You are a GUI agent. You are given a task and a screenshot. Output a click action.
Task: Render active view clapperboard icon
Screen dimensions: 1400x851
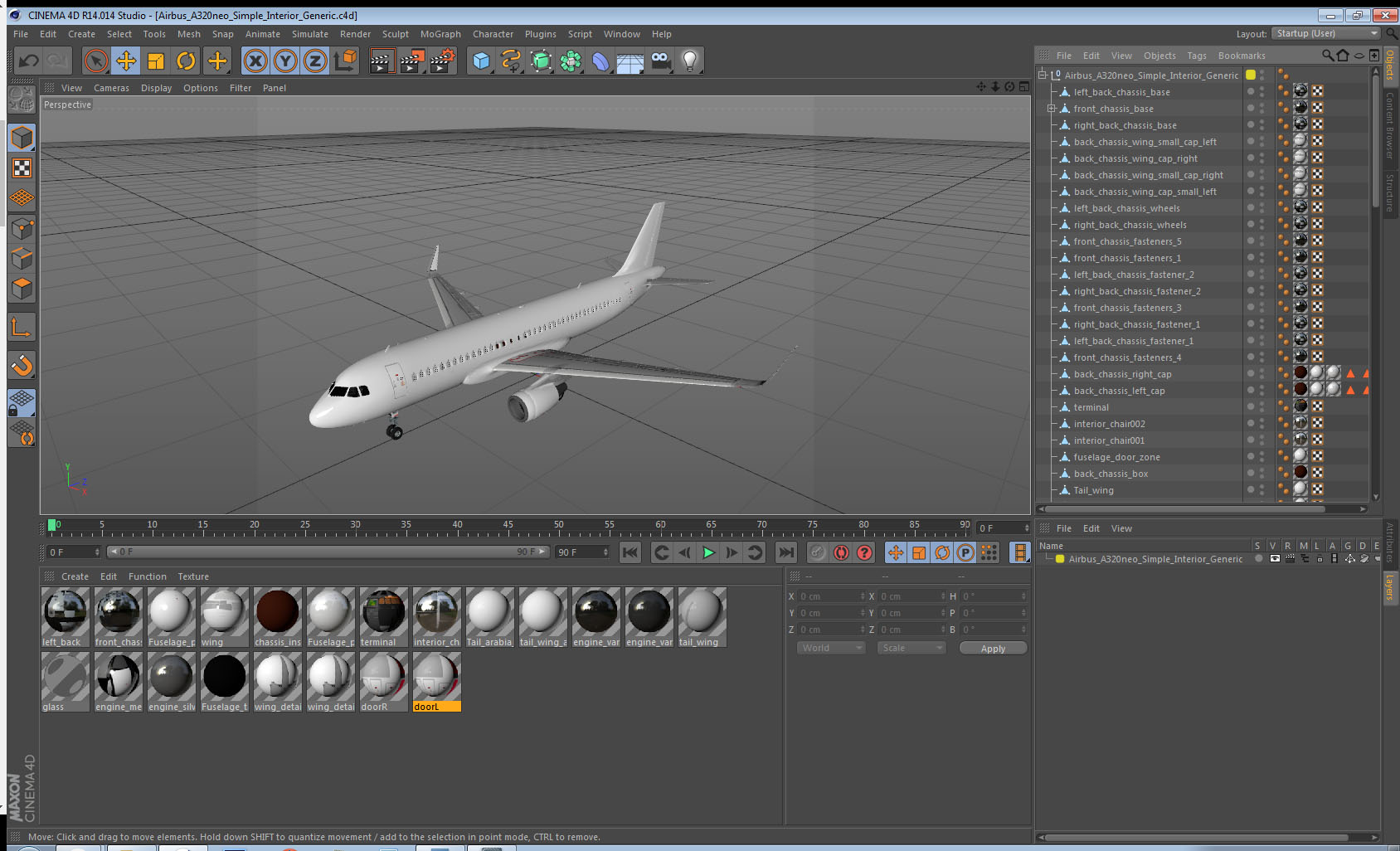coord(382,61)
